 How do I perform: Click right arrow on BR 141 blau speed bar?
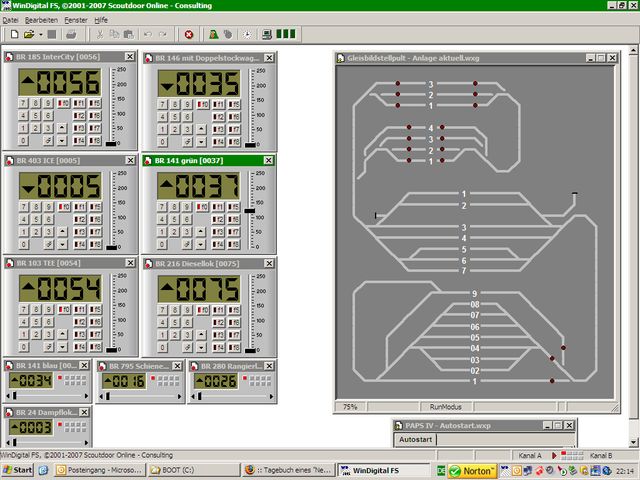tap(86, 396)
